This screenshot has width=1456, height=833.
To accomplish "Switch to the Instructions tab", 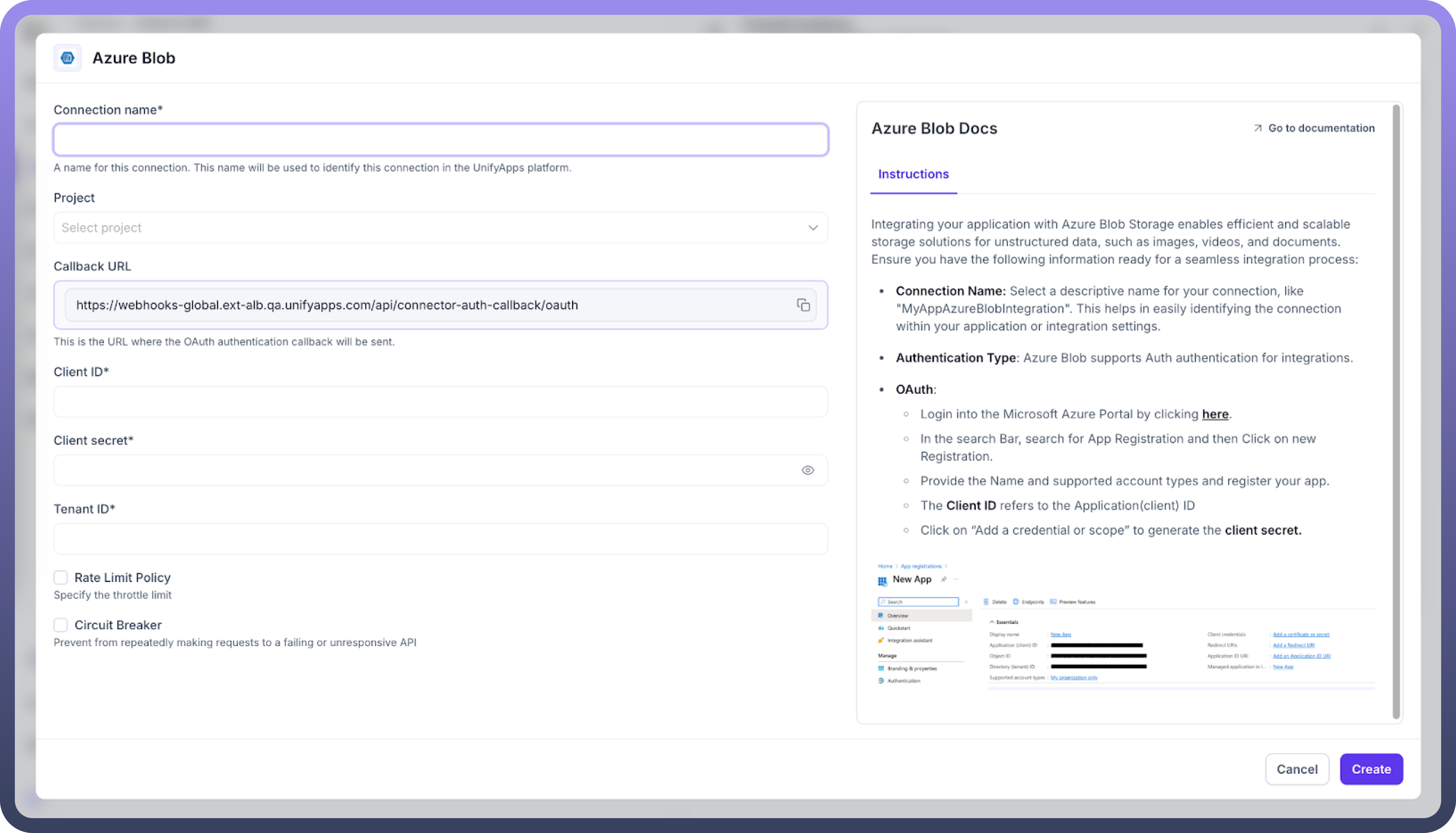I will click(913, 174).
